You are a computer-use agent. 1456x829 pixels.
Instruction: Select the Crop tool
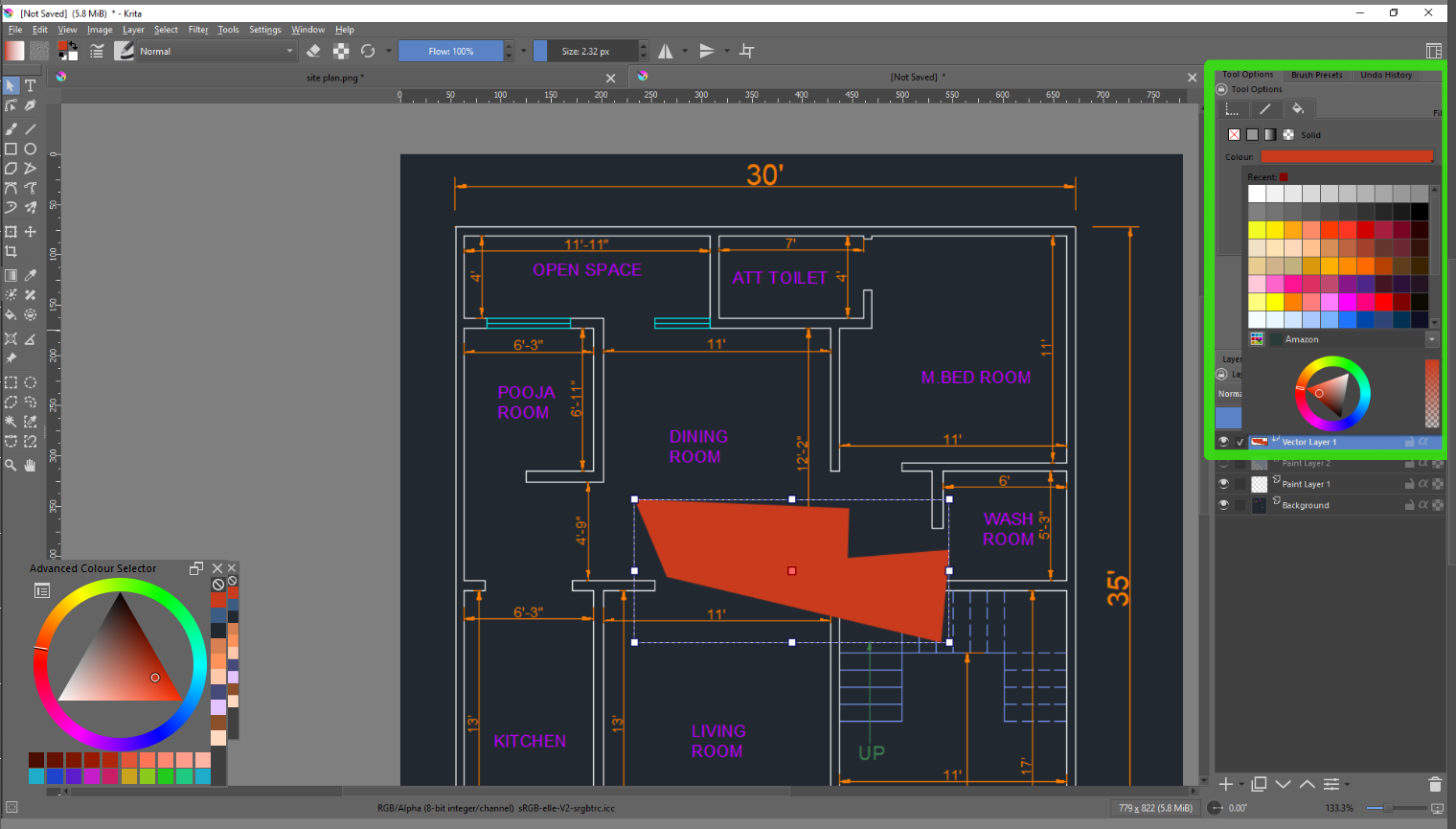(11, 252)
